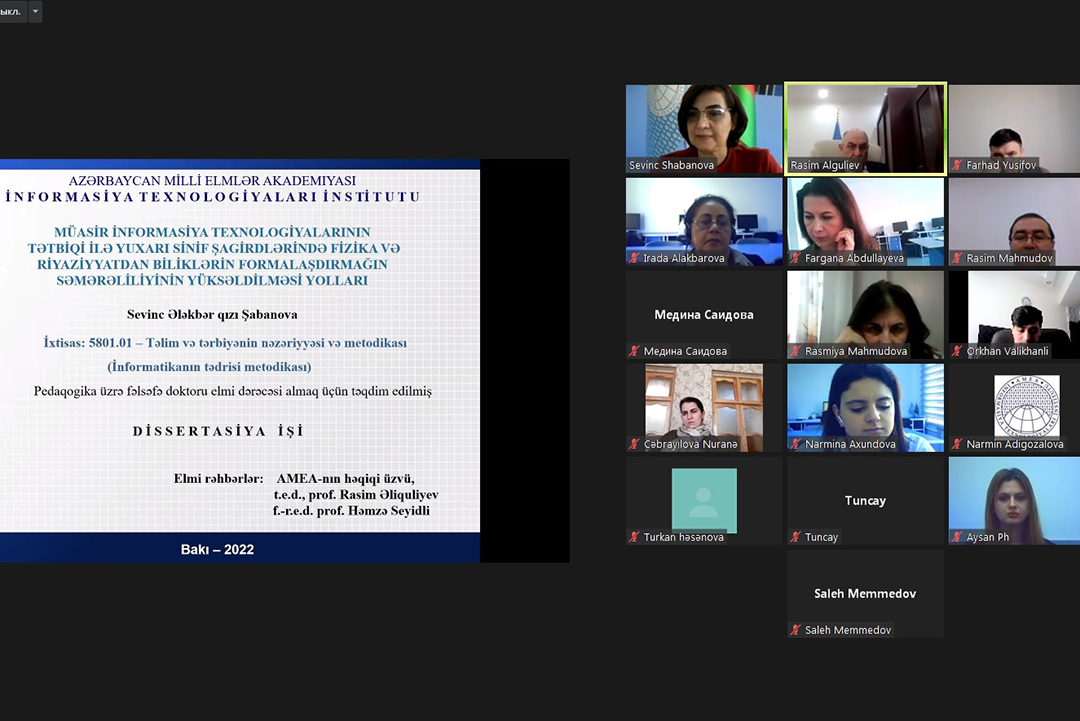Select Saleh Memmedov's participant tile

(865, 593)
